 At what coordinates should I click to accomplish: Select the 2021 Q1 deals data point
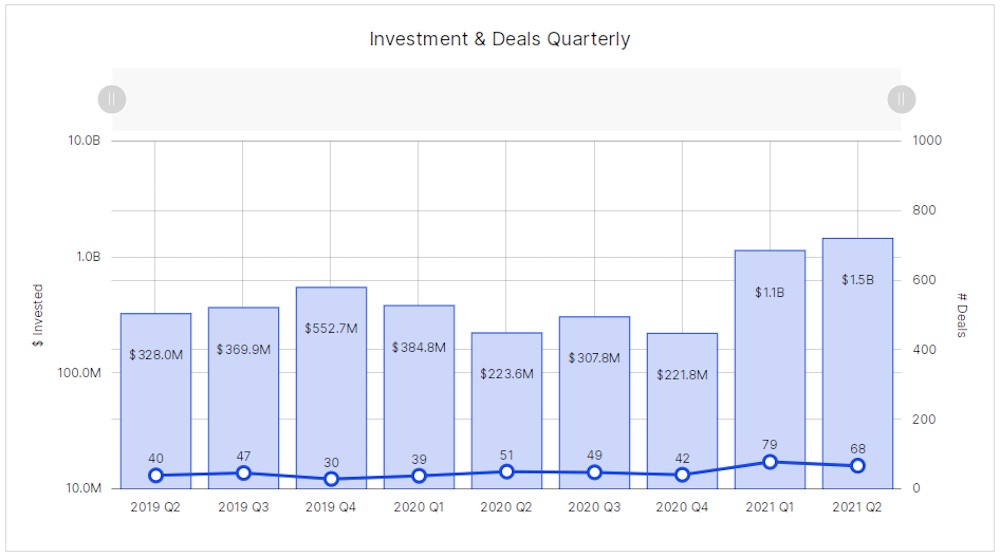(770, 462)
